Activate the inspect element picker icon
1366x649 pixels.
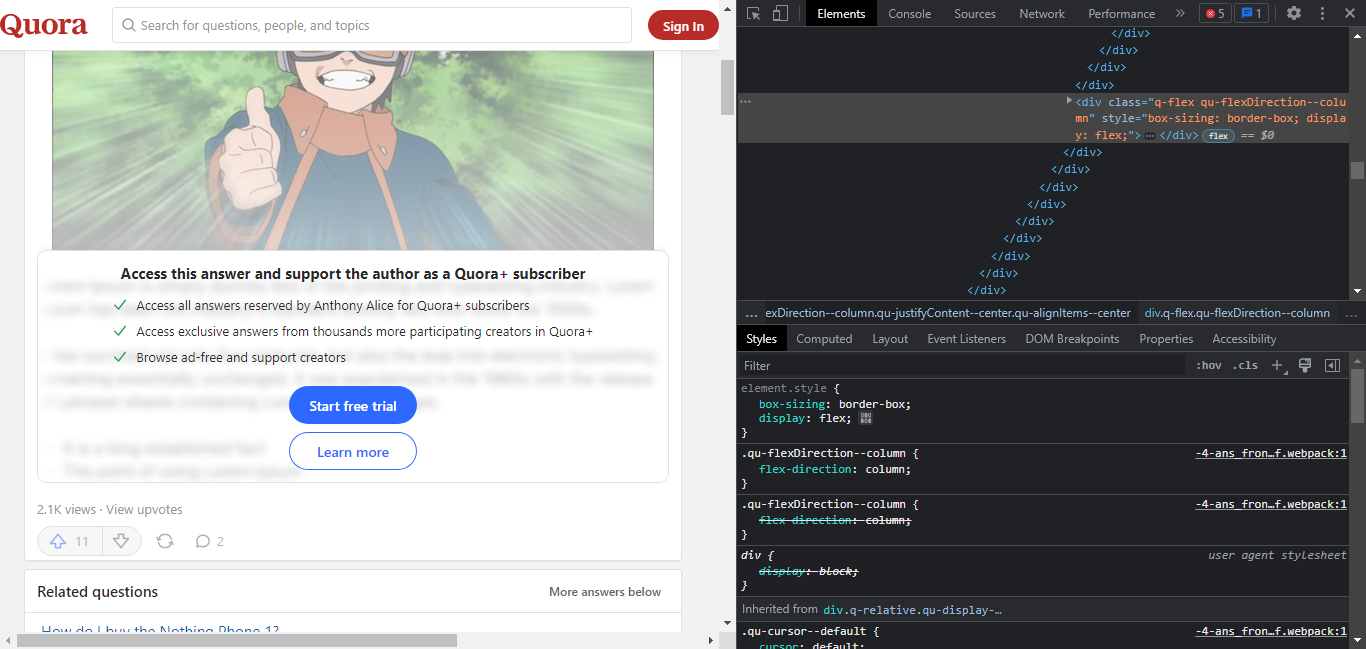pos(754,13)
